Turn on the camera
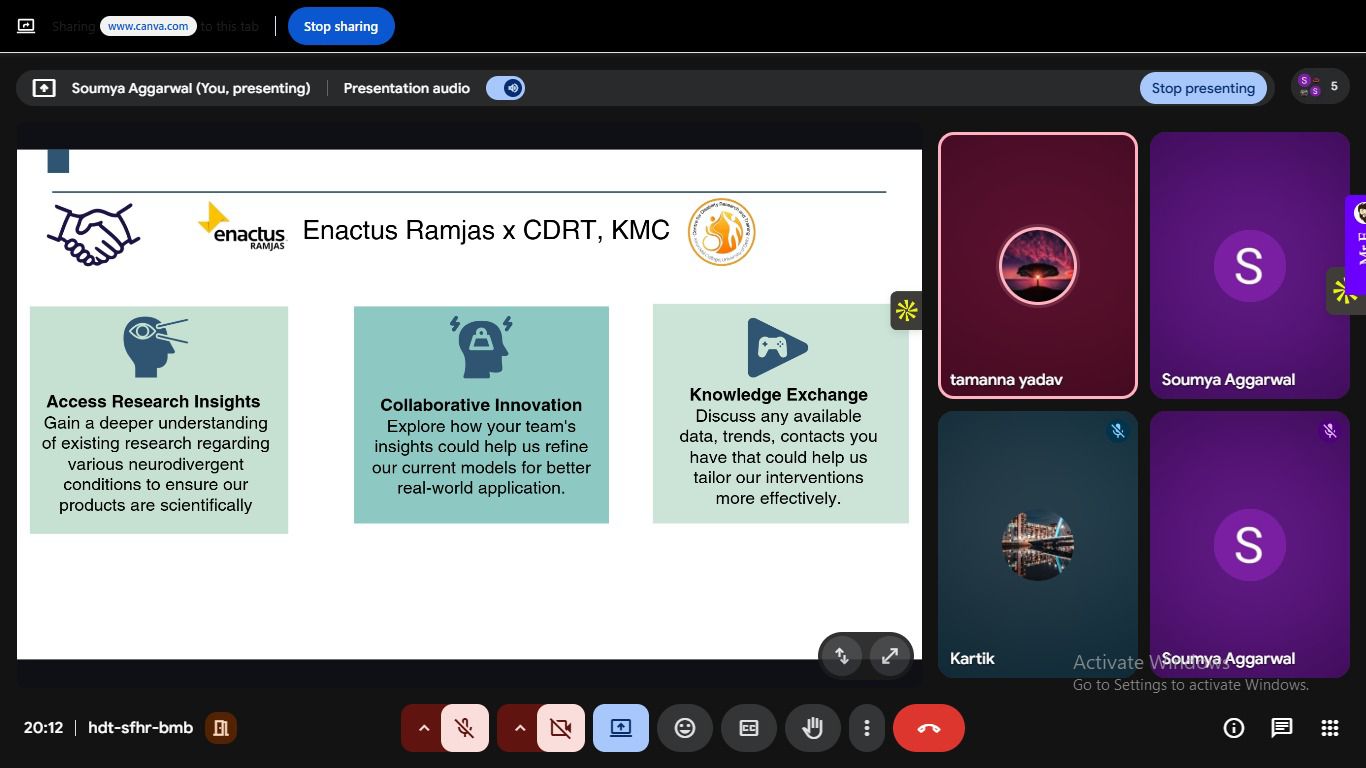Image resolution: width=1366 pixels, height=768 pixels. point(561,728)
